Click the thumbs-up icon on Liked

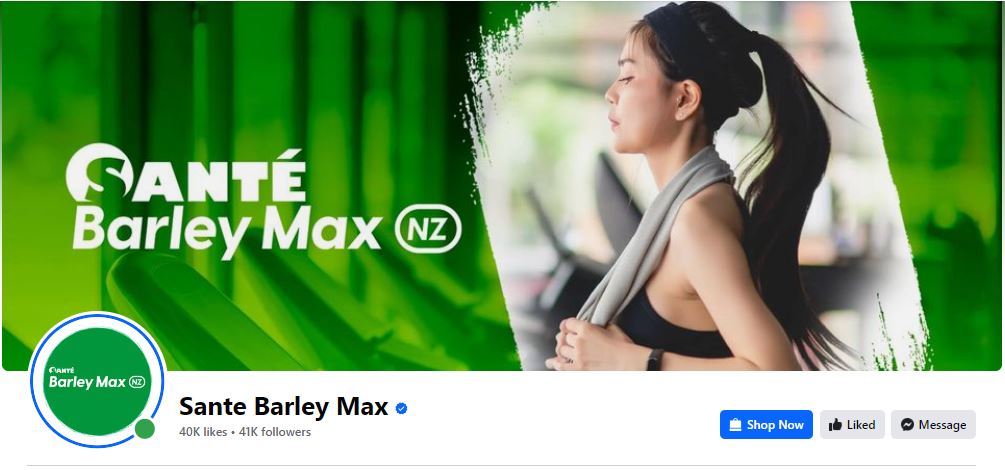[835, 424]
